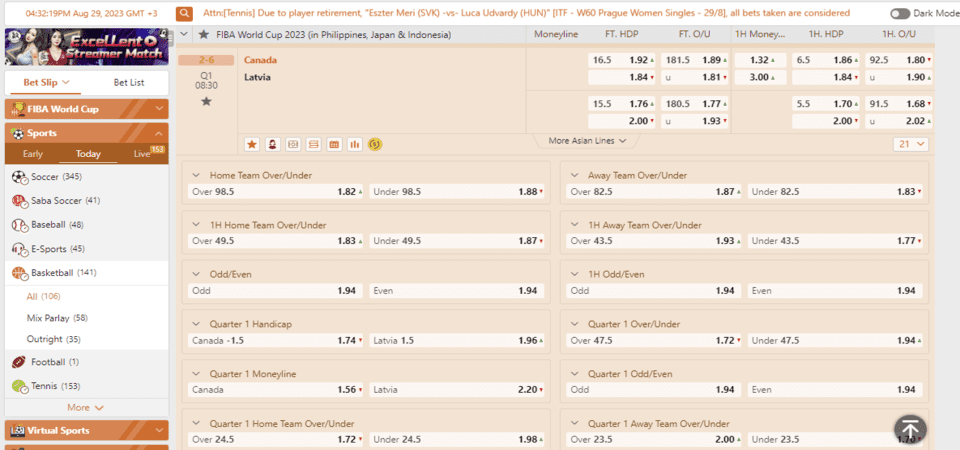Click the FIBA World Cup trophy icon
The image size is (960, 450).
point(18,110)
